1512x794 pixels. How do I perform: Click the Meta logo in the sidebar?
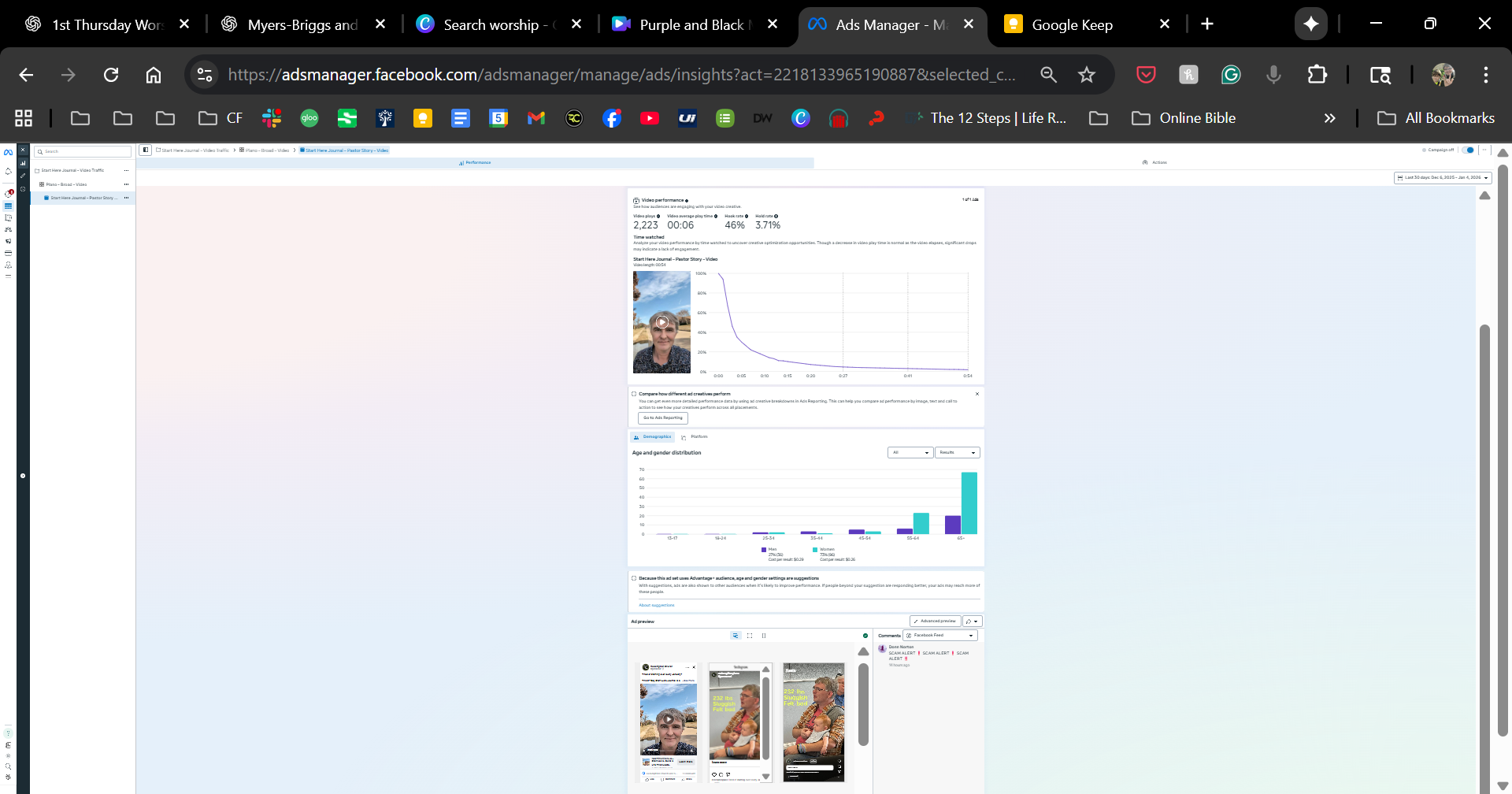(8, 152)
